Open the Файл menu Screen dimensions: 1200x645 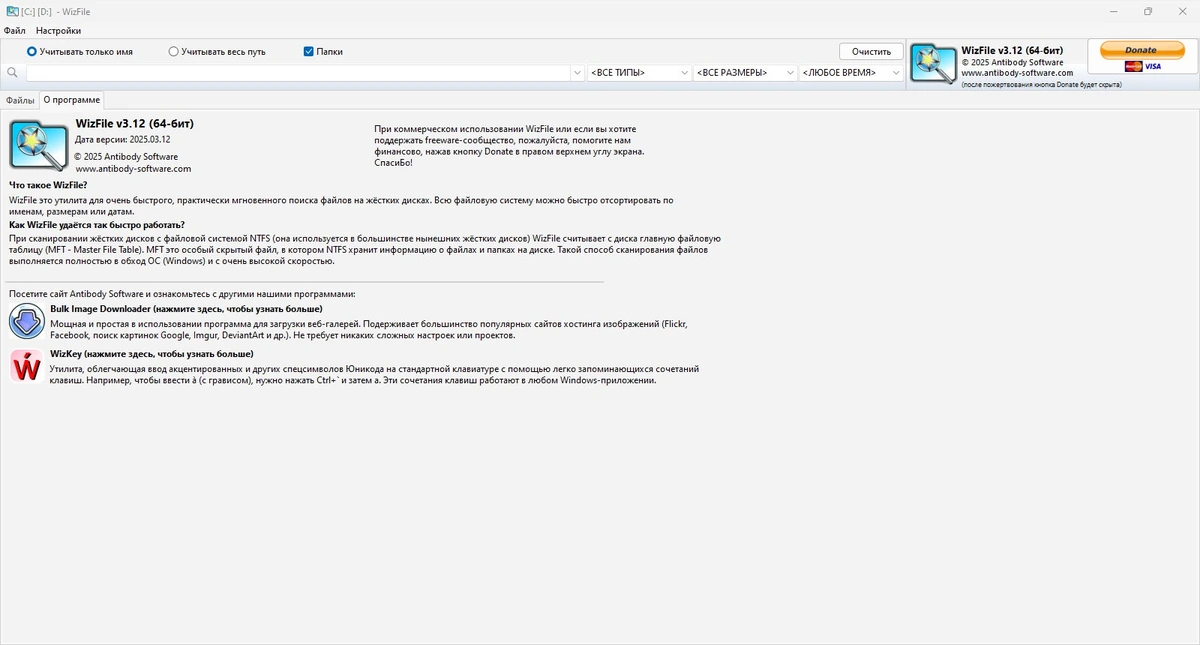pos(15,31)
